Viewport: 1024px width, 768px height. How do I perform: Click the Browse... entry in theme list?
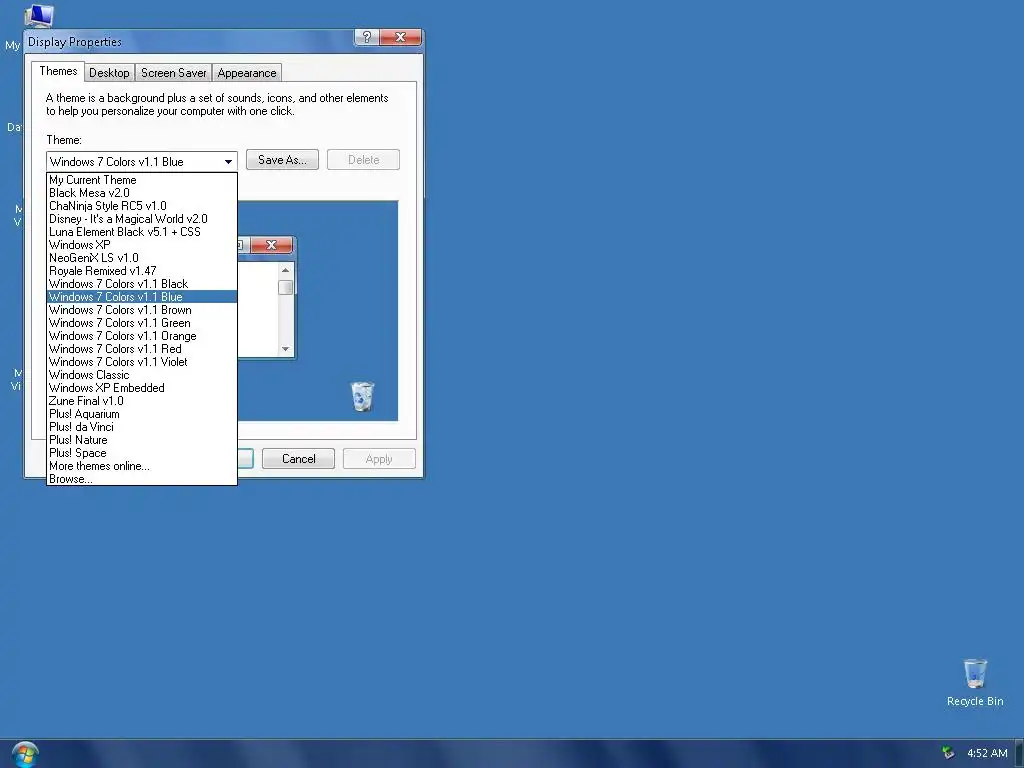(x=142, y=479)
